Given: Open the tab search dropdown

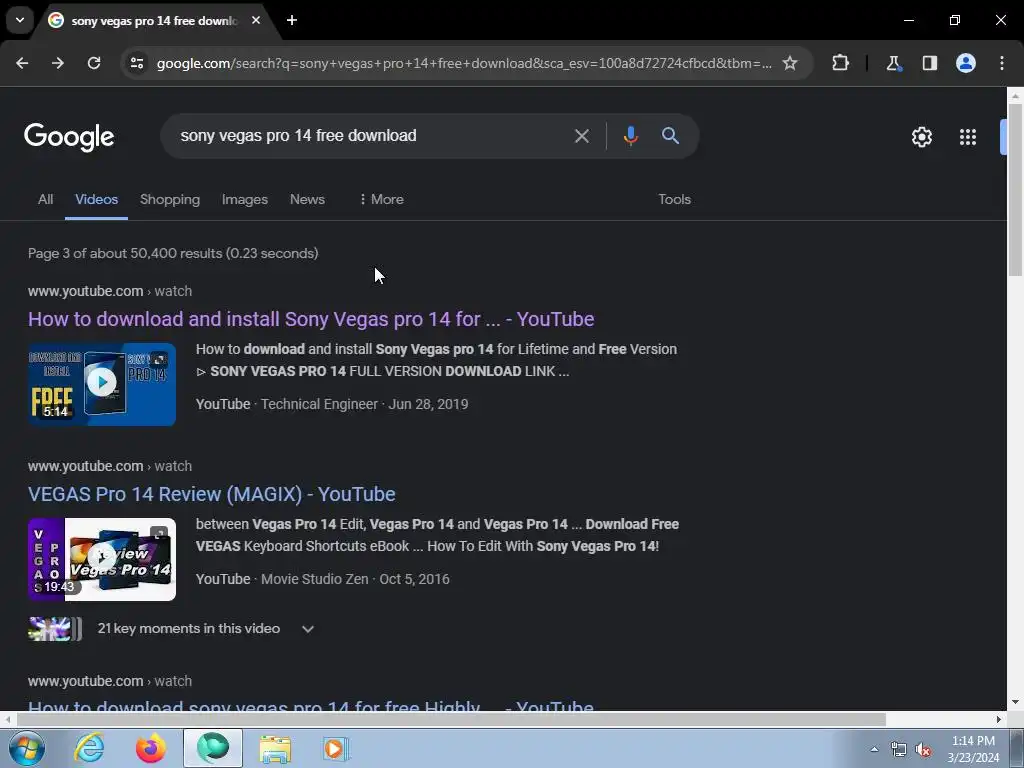Looking at the screenshot, I should tap(20, 20).
